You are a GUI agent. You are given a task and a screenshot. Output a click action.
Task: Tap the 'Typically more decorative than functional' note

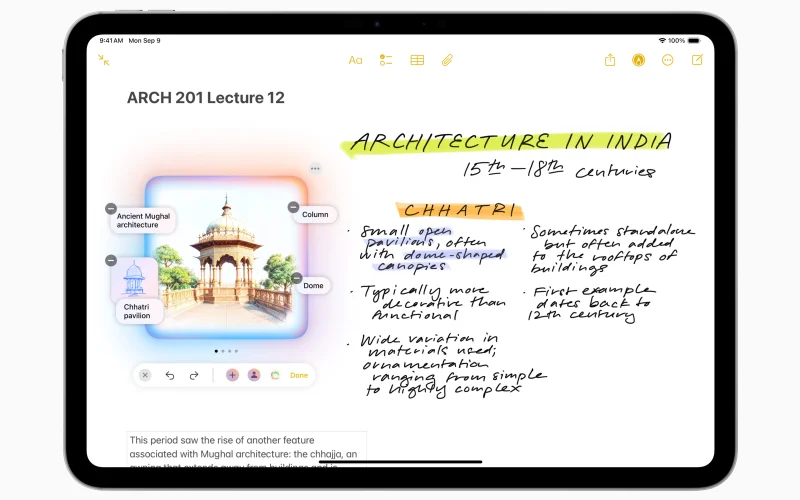433,303
